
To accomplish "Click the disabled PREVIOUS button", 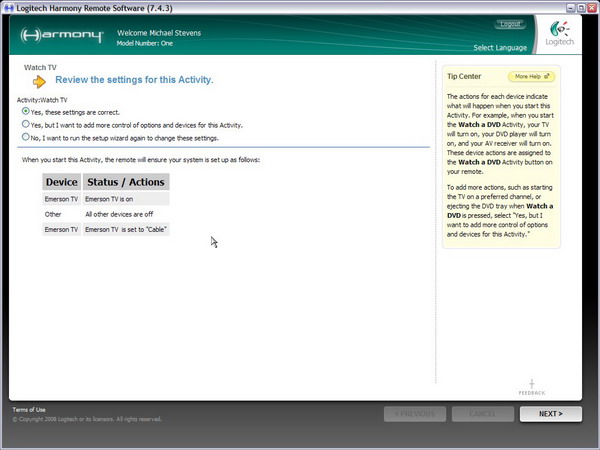I will tap(415, 414).
